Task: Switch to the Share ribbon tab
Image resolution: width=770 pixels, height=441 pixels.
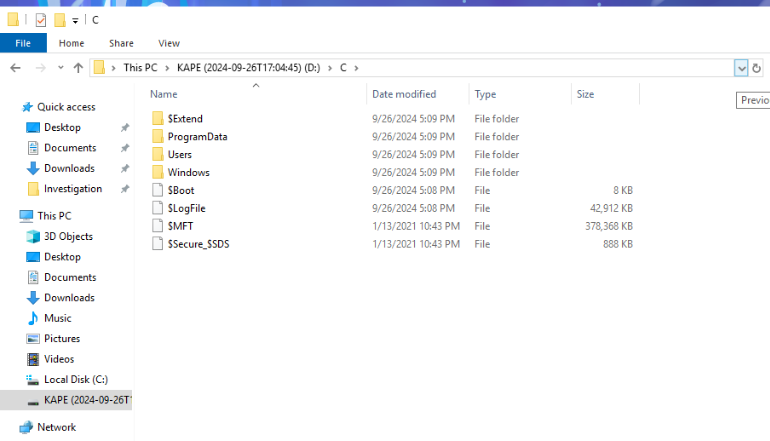Action: point(121,43)
